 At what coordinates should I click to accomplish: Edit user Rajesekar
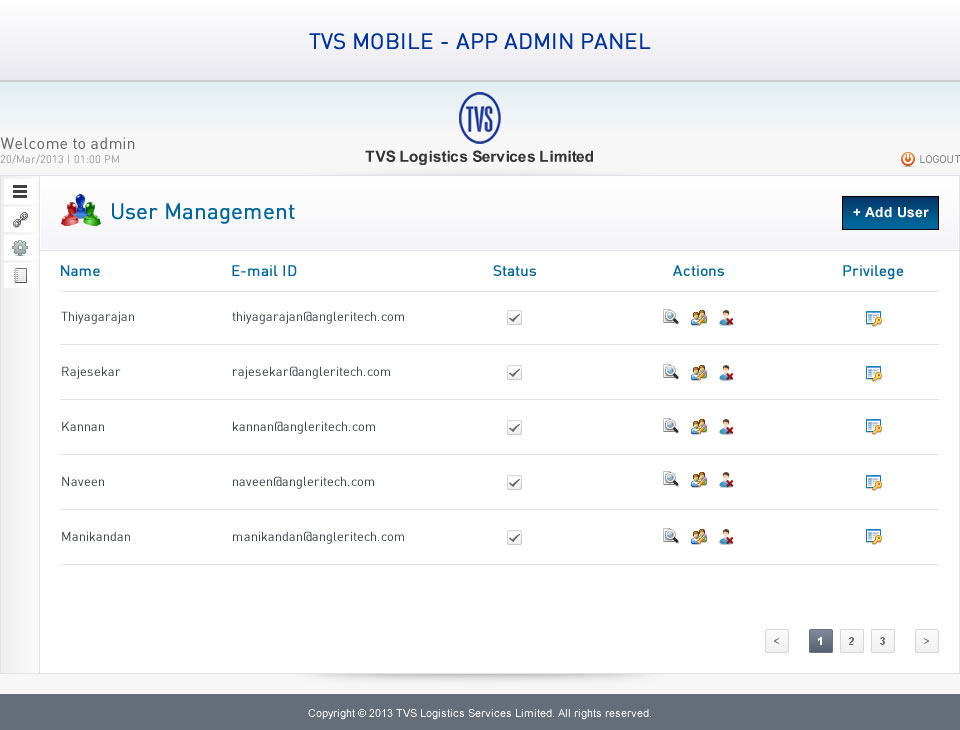click(x=699, y=372)
